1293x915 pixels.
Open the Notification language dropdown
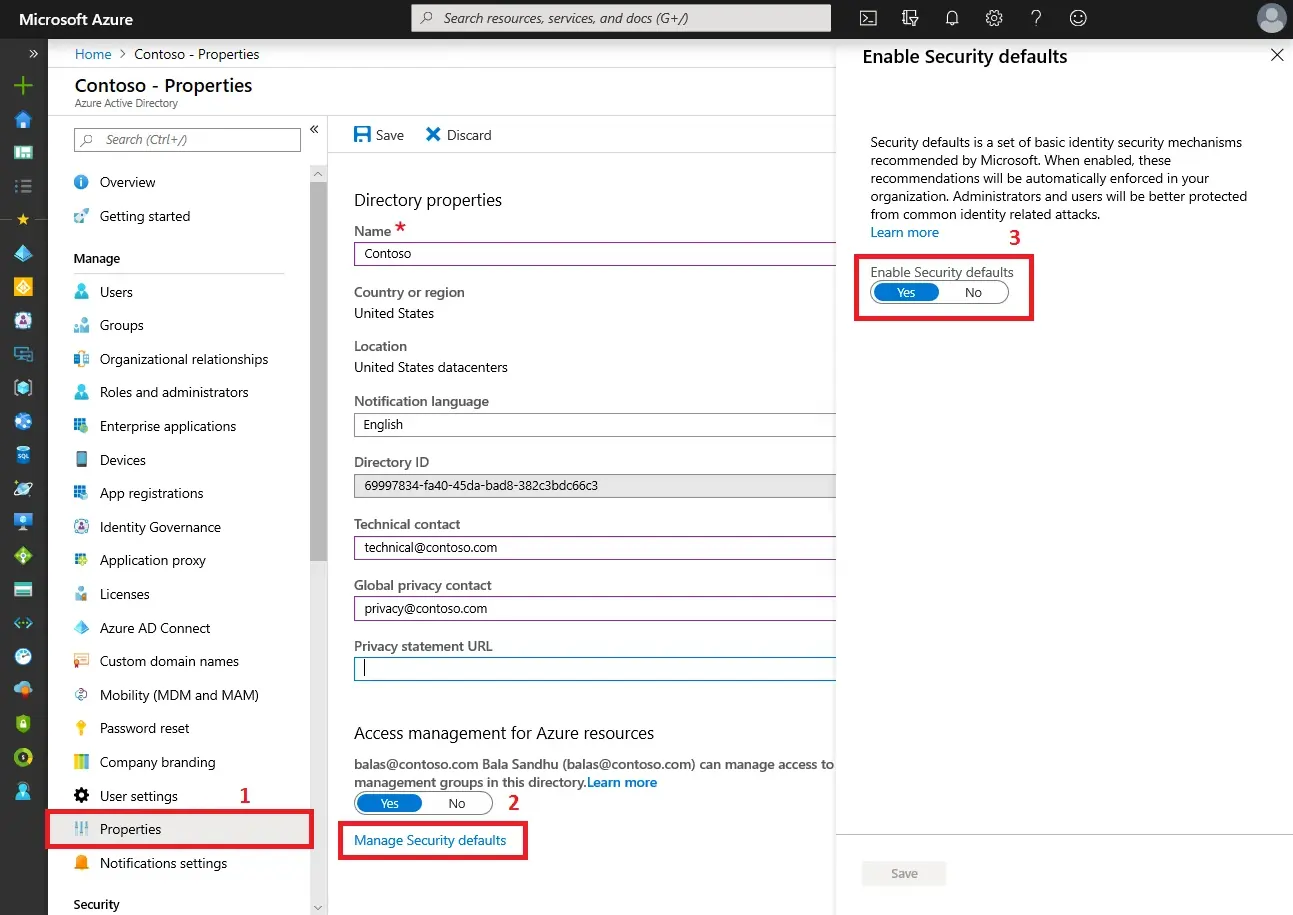click(x=594, y=425)
